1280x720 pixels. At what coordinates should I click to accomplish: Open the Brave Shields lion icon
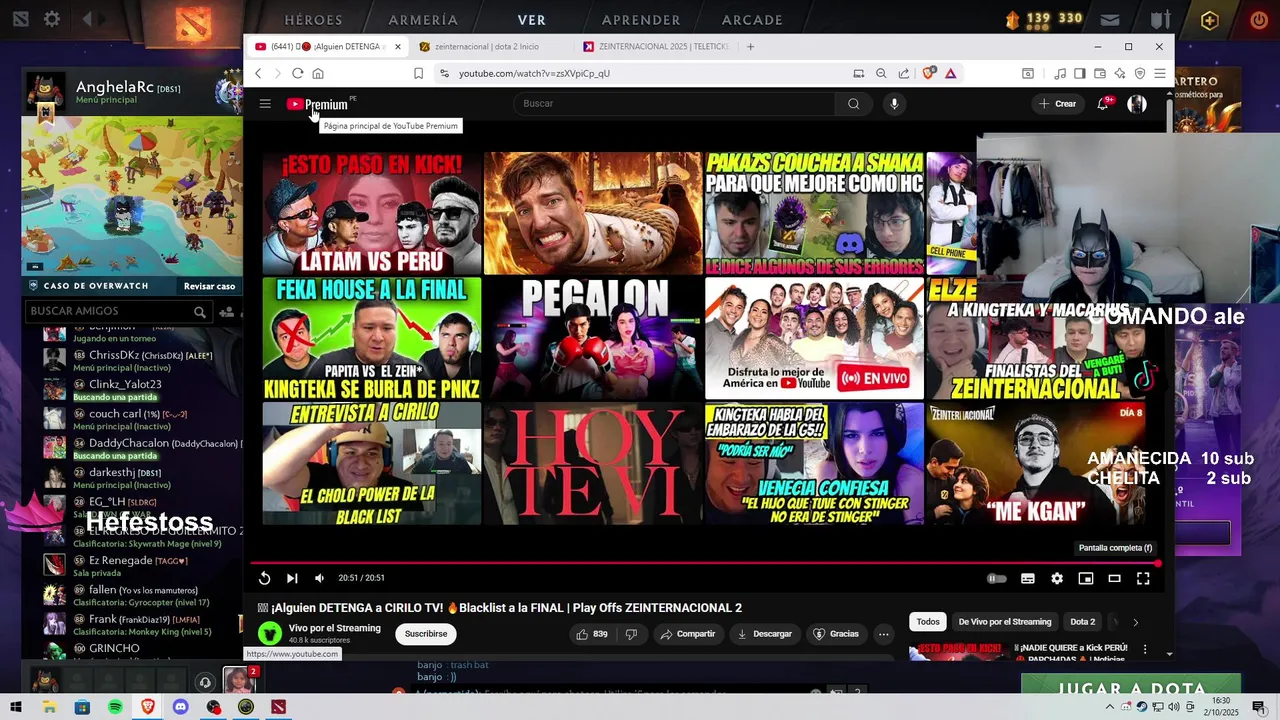(x=929, y=73)
